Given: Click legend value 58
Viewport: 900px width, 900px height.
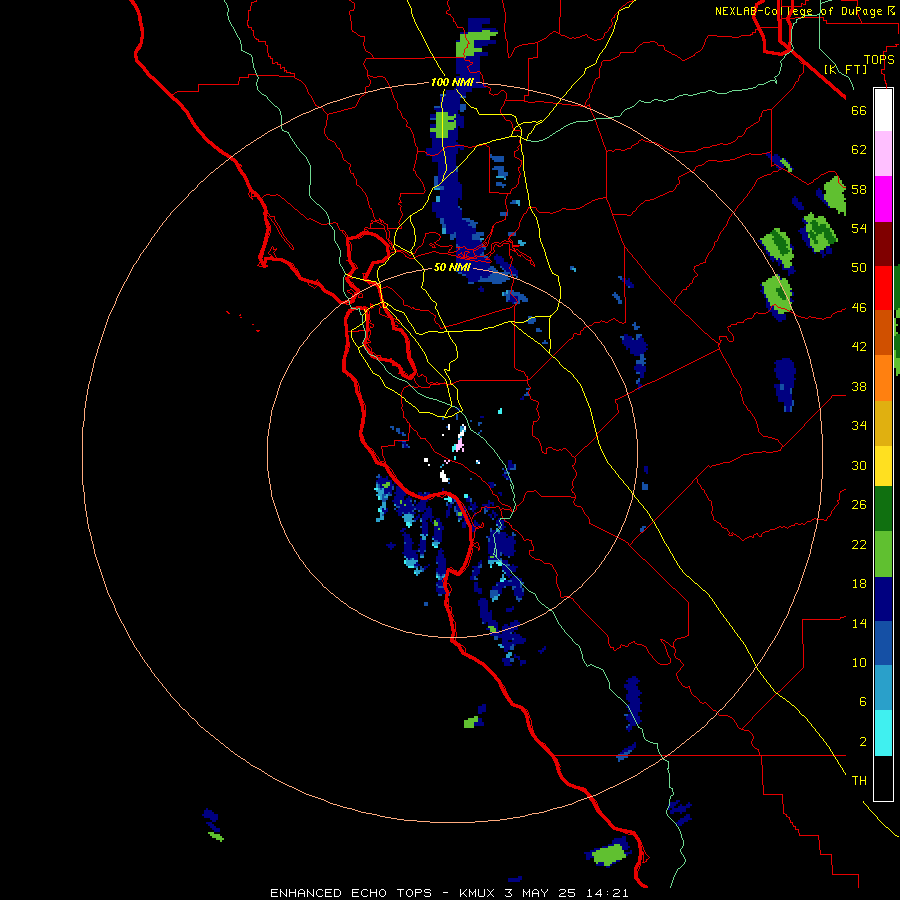Looking at the screenshot, I should pos(859,189).
